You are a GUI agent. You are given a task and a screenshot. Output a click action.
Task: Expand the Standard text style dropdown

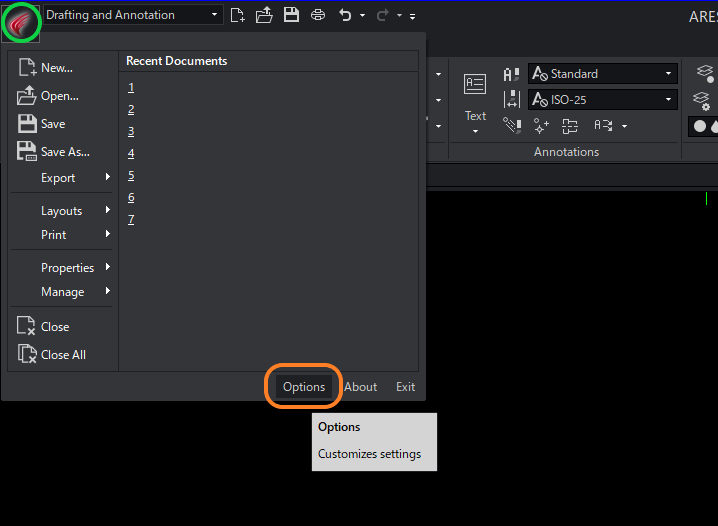click(602, 74)
